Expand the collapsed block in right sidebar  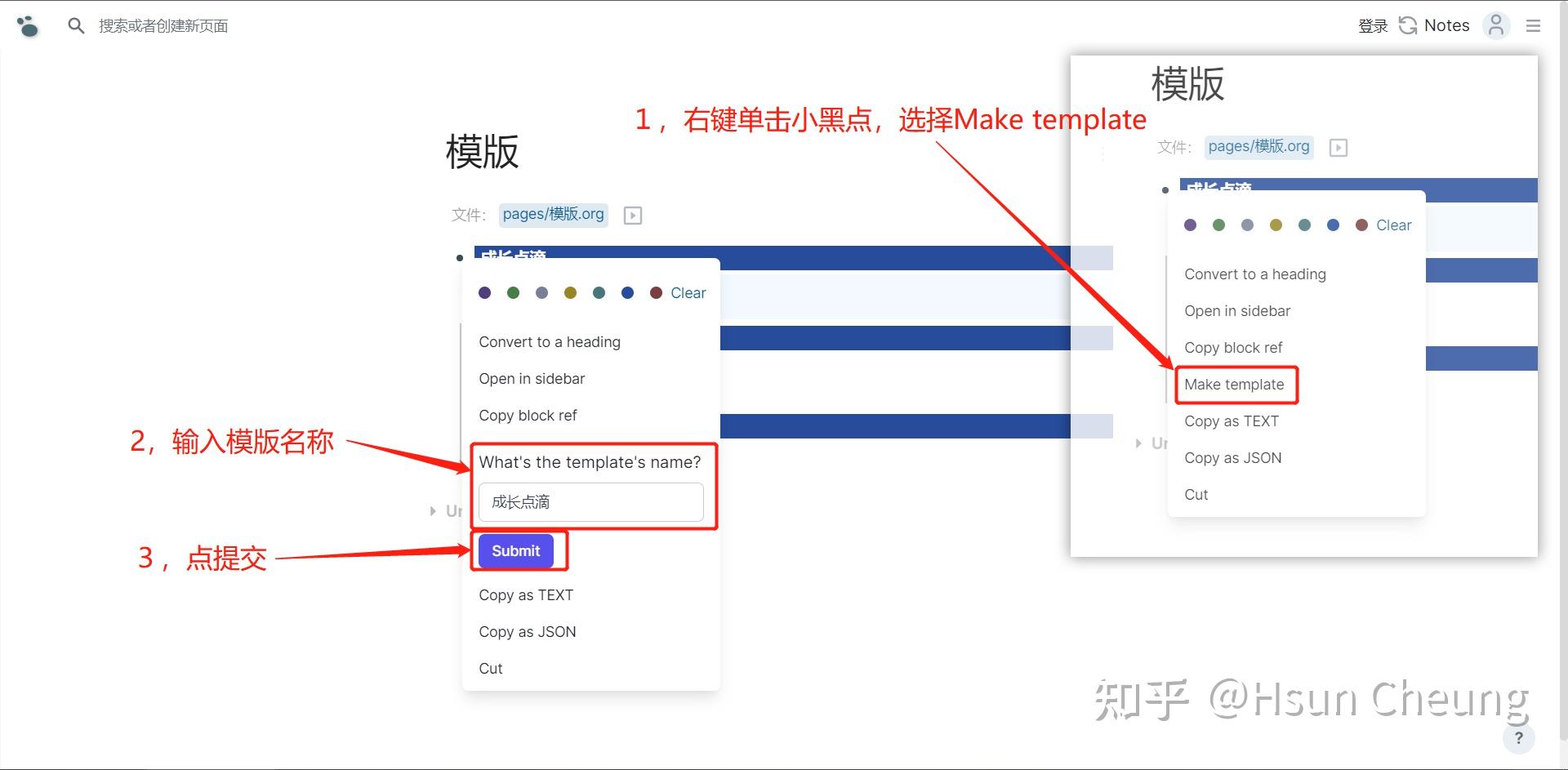[1140, 443]
